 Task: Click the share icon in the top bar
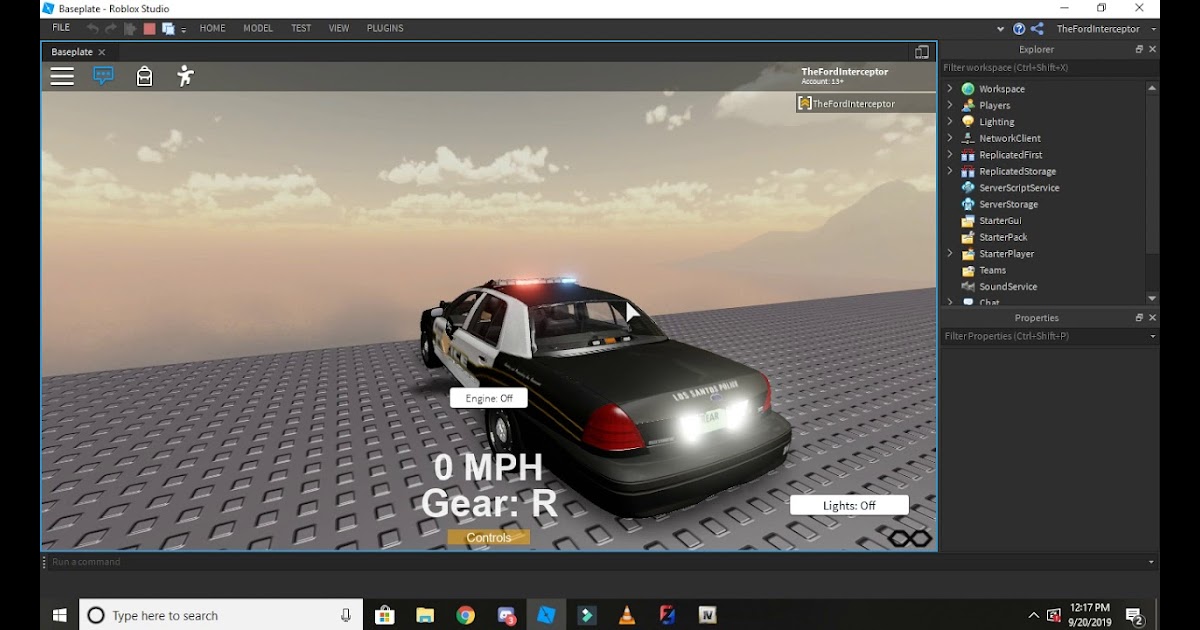(x=1037, y=29)
